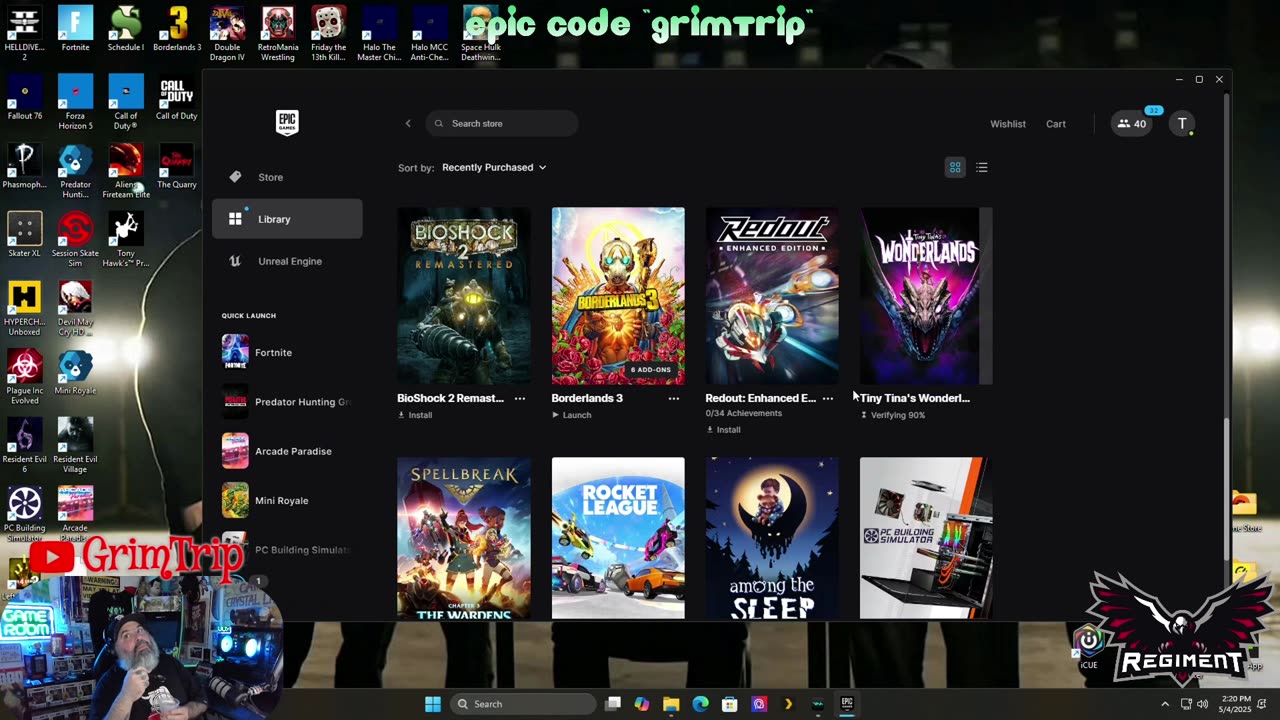Open Devil May Cry HD shortcut

point(75,308)
